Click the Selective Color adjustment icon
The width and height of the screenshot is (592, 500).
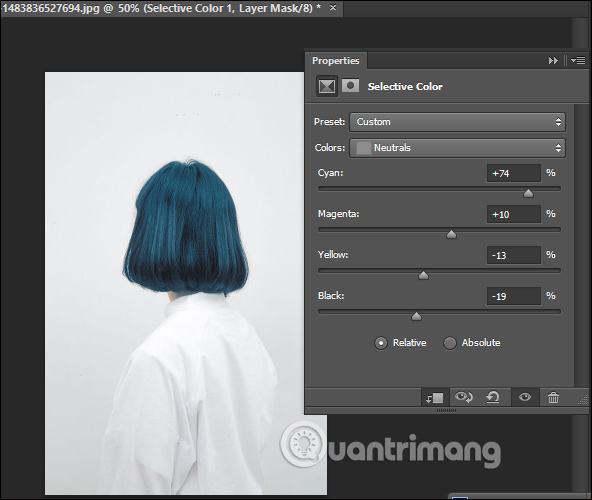[327, 86]
